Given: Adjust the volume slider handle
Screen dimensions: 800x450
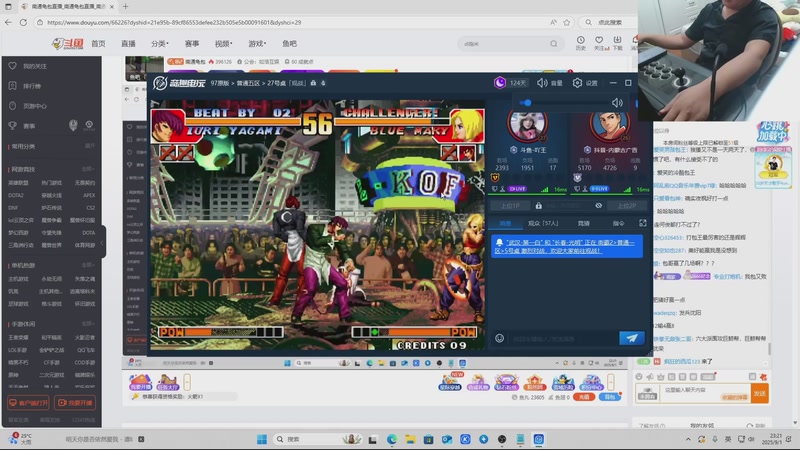Looking at the screenshot, I should 528,103.
